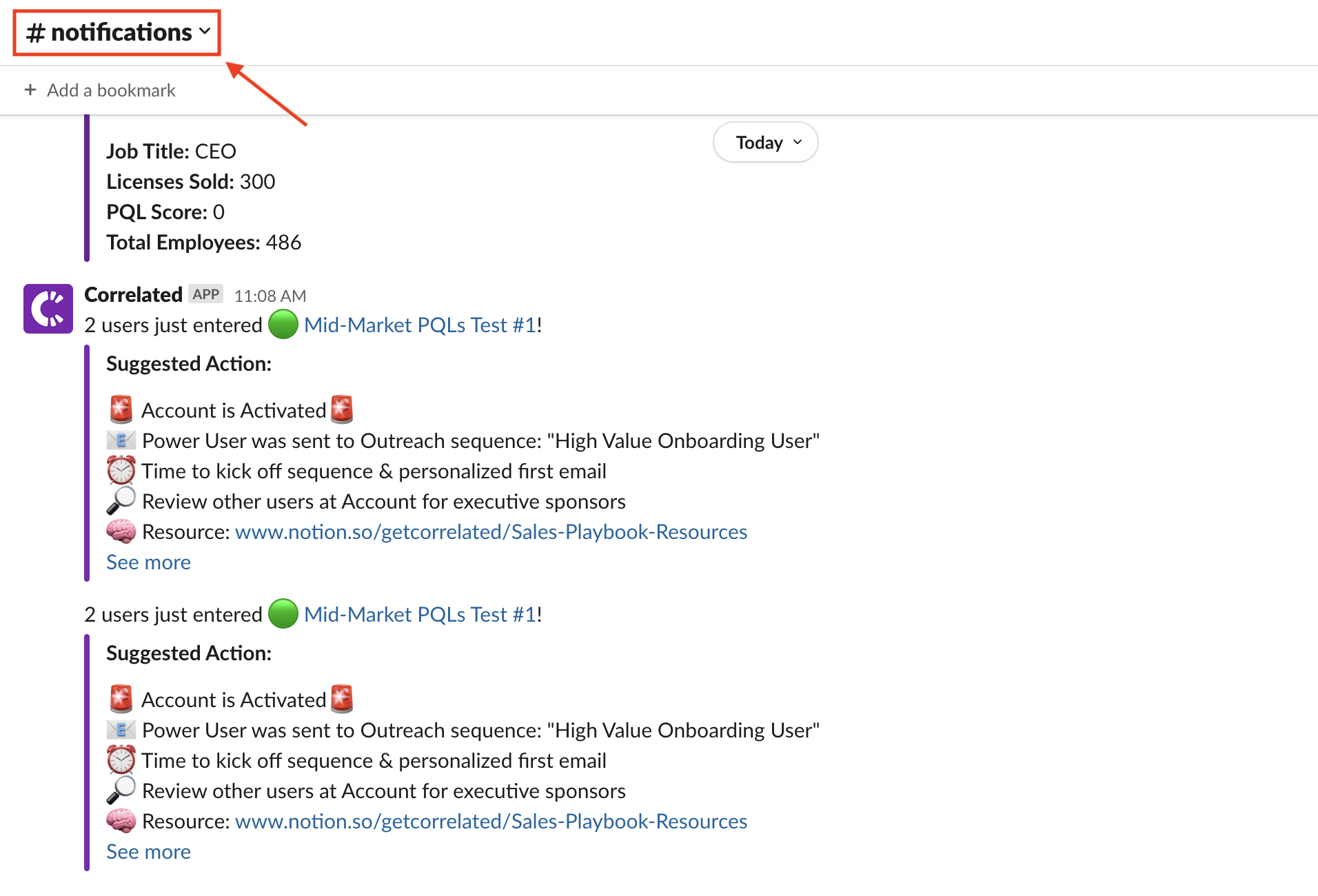Click the siren emoji before second Account is Activated
The height and width of the screenshot is (896, 1318).
click(121, 699)
